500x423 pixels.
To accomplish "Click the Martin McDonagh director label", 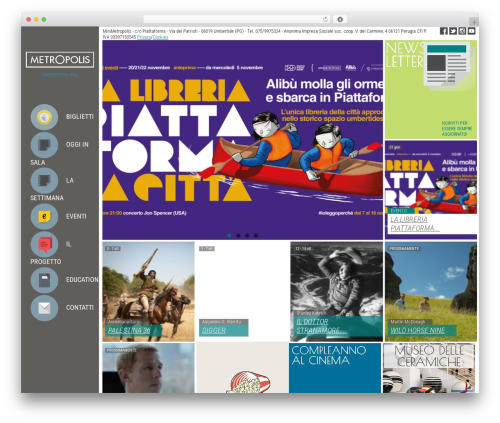I will [x=410, y=322].
